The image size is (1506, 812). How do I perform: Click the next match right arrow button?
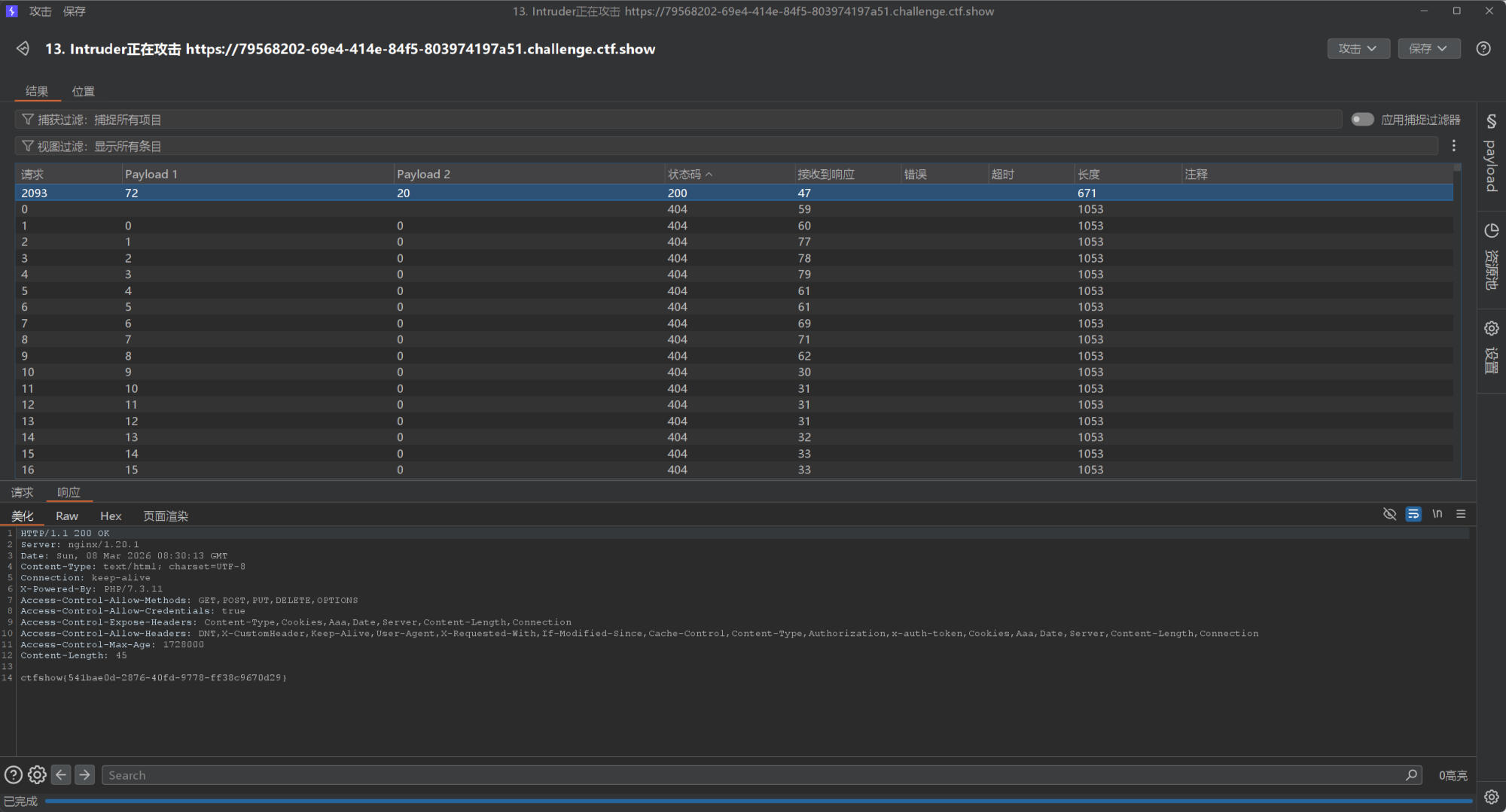85,775
